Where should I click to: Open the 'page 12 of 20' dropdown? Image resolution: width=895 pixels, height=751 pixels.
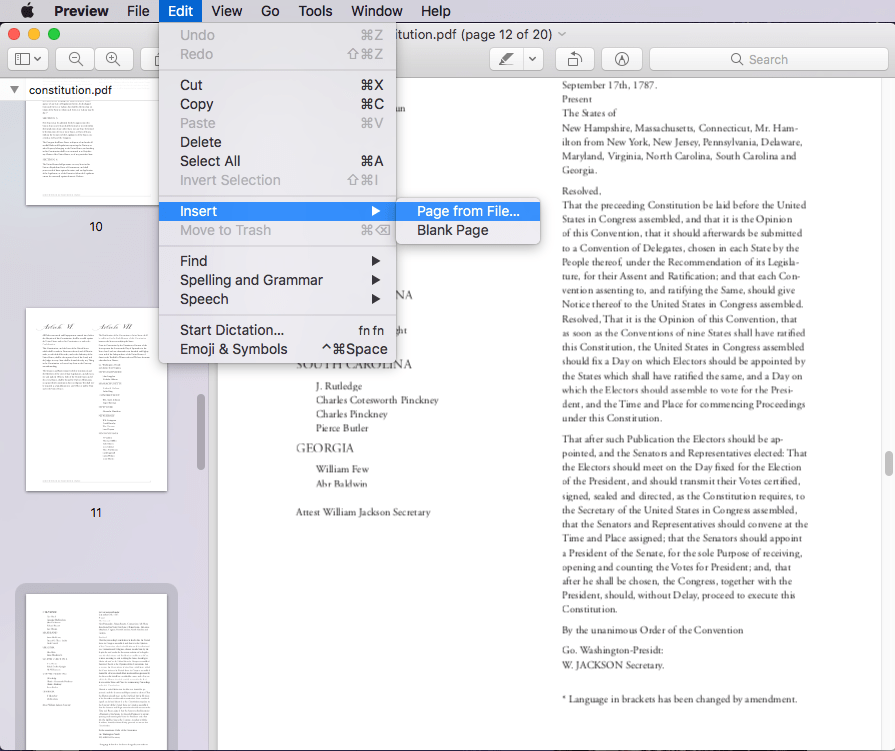pos(560,33)
